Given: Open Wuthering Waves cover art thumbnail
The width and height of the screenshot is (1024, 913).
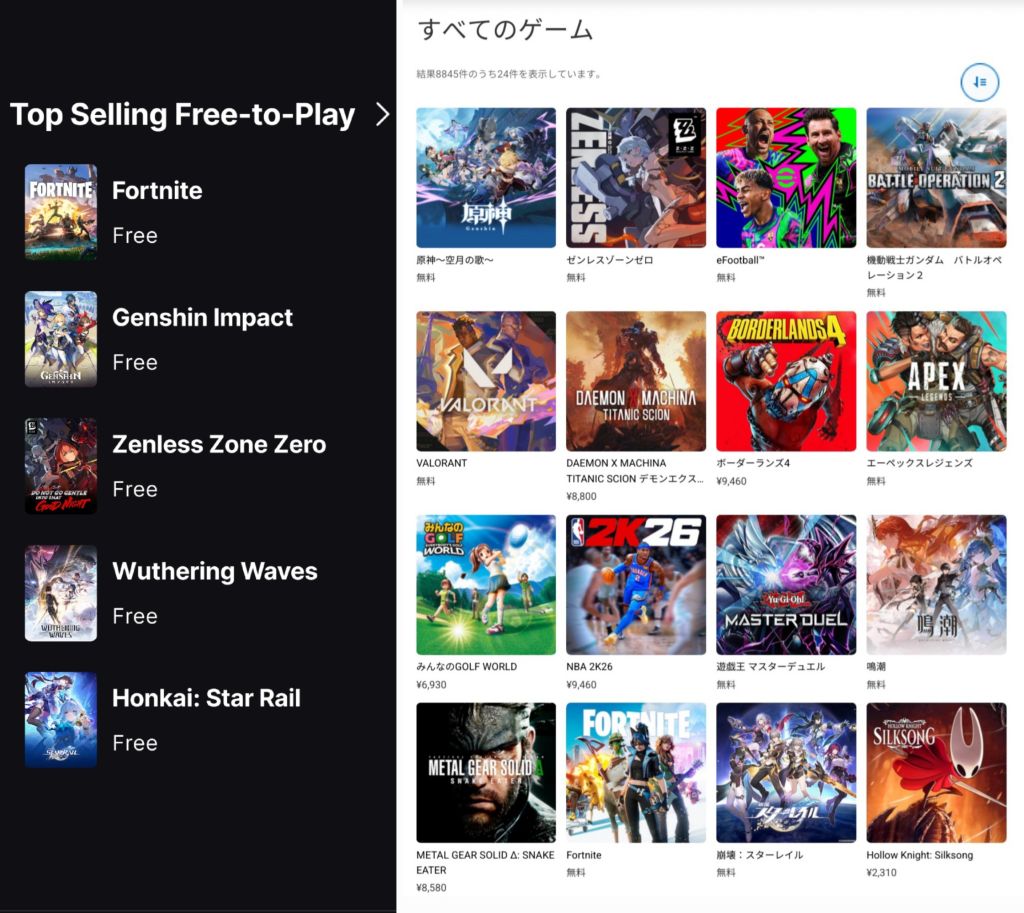Looking at the screenshot, I should [x=61, y=593].
